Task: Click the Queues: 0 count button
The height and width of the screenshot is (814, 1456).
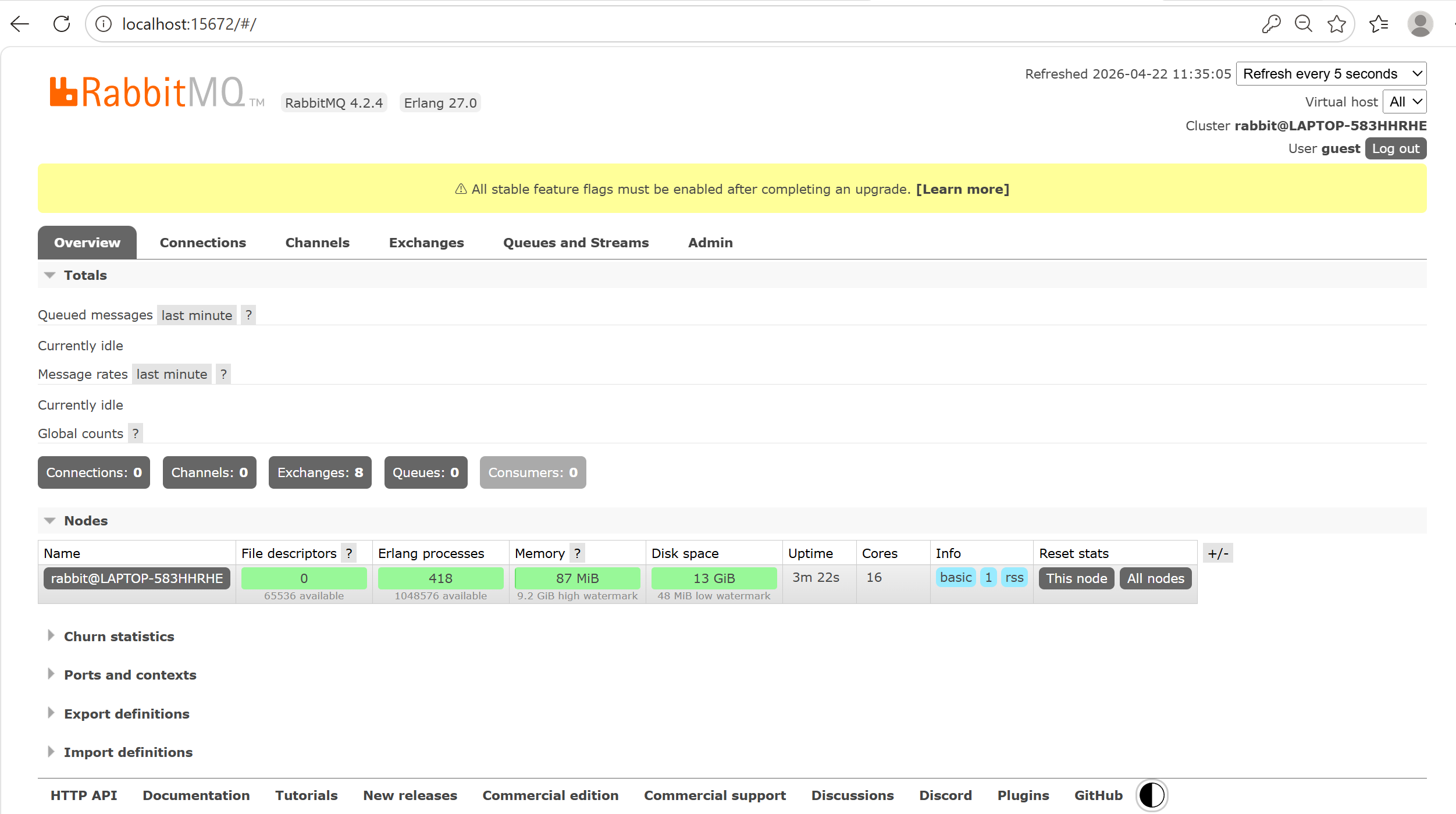Action: (426, 472)
